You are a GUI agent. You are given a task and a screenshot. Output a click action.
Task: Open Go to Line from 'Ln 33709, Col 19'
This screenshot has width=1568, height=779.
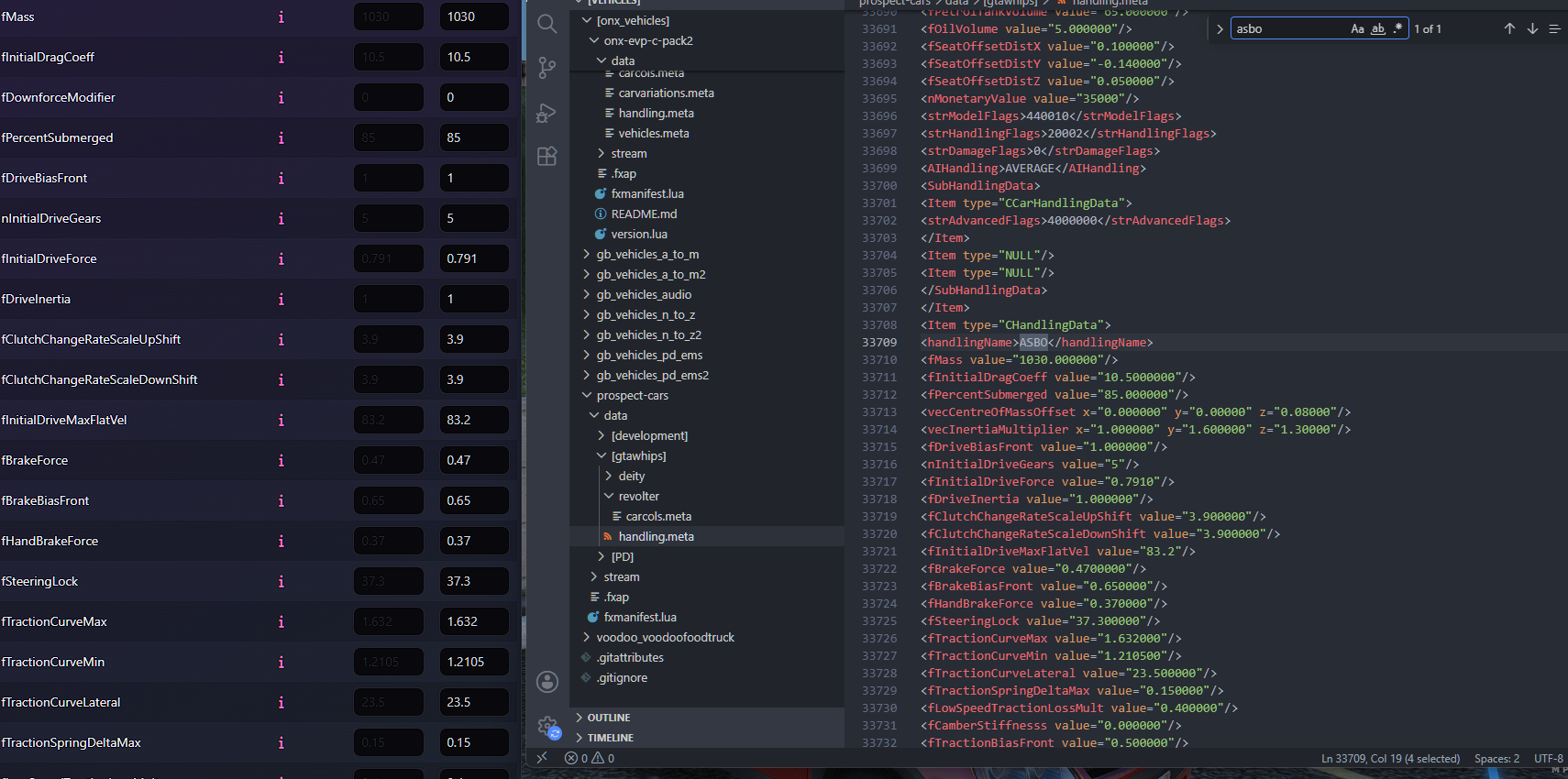click(1390, 759)
